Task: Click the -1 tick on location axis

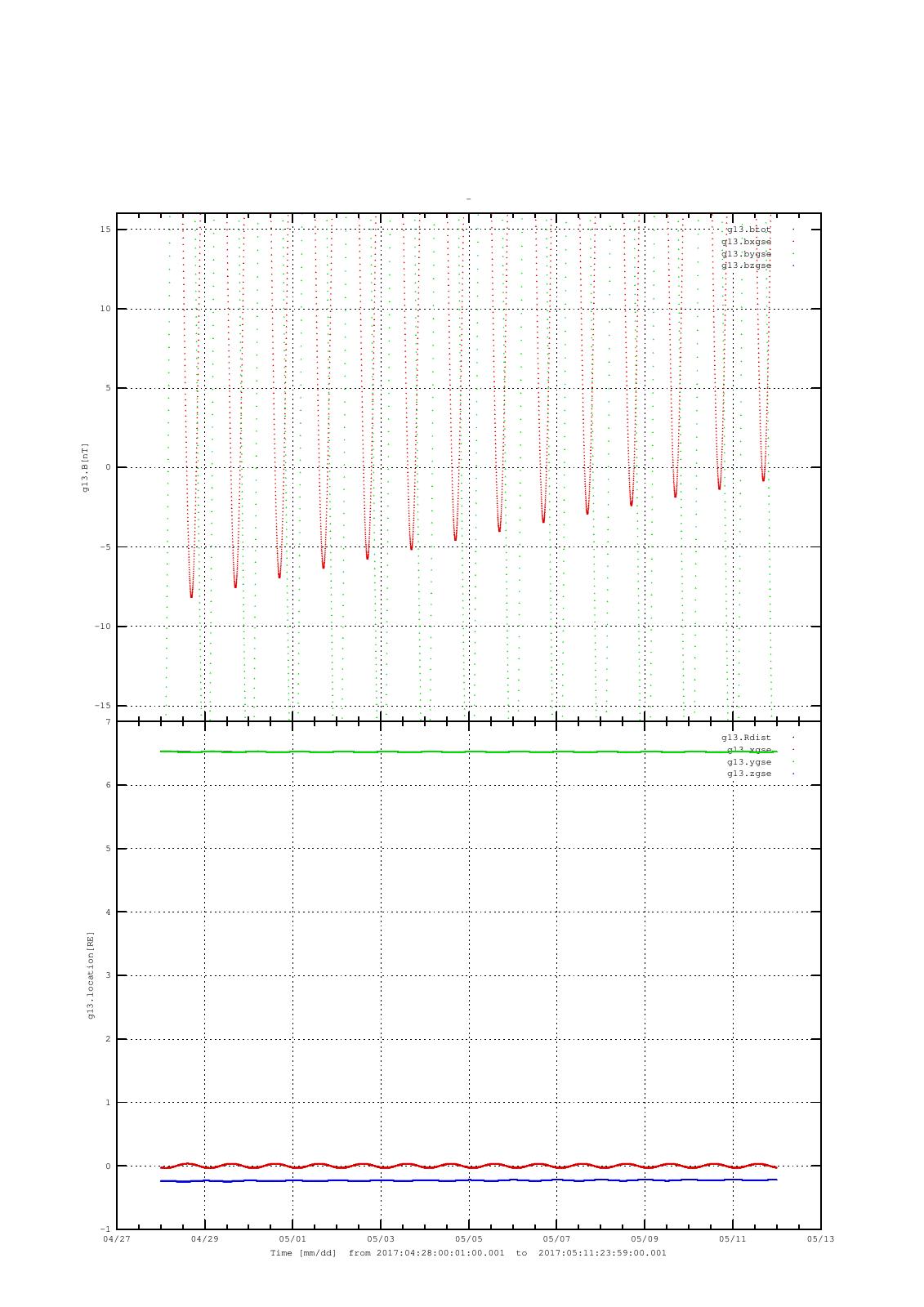Action: pos(105,1229)
